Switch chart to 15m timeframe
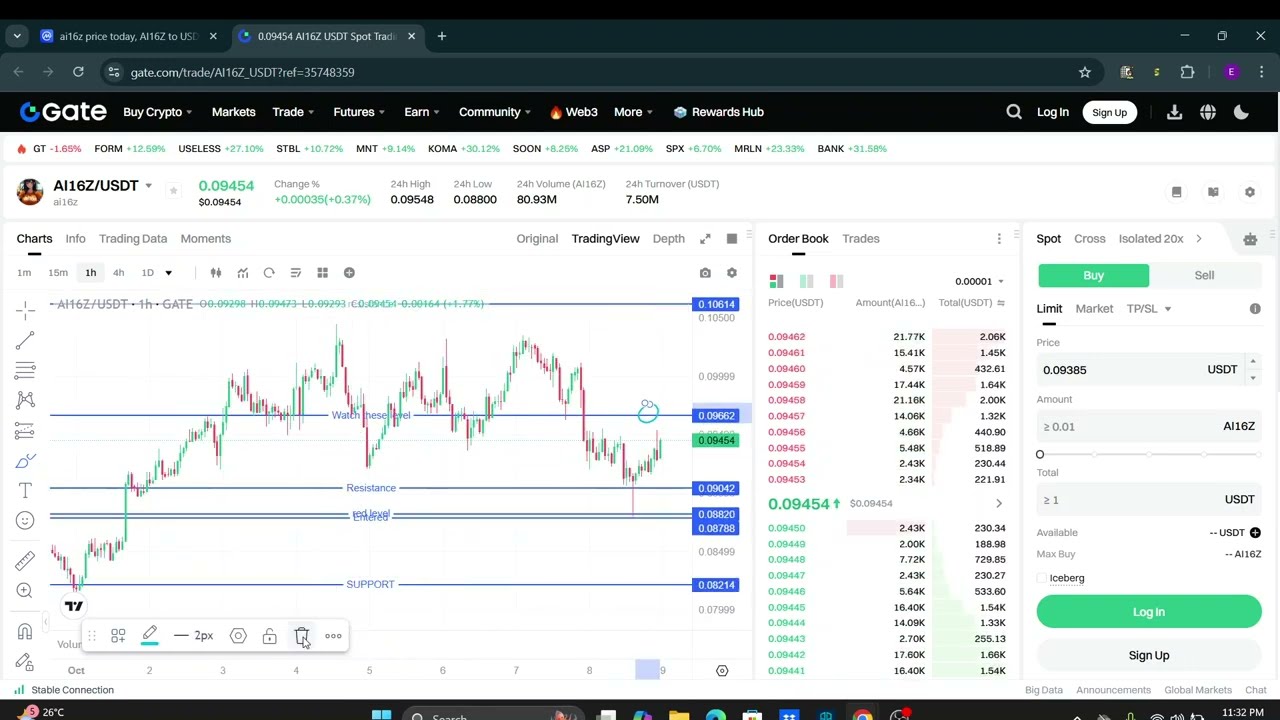 coord(58,273)
